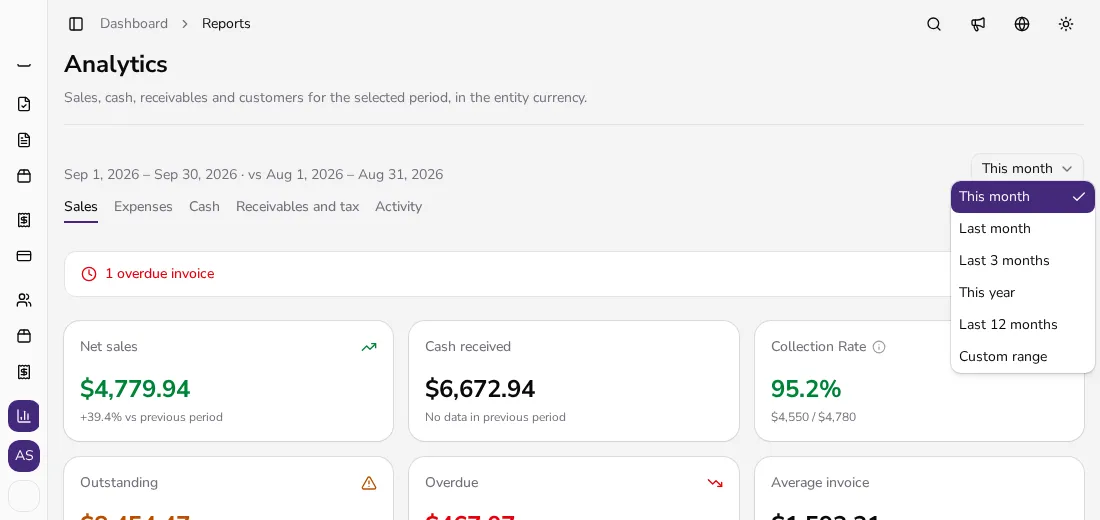Go to Dashboard breadcrumb link
This screenshot has width=1100, height=520.
pyautogui.click(x=134, y=24)
